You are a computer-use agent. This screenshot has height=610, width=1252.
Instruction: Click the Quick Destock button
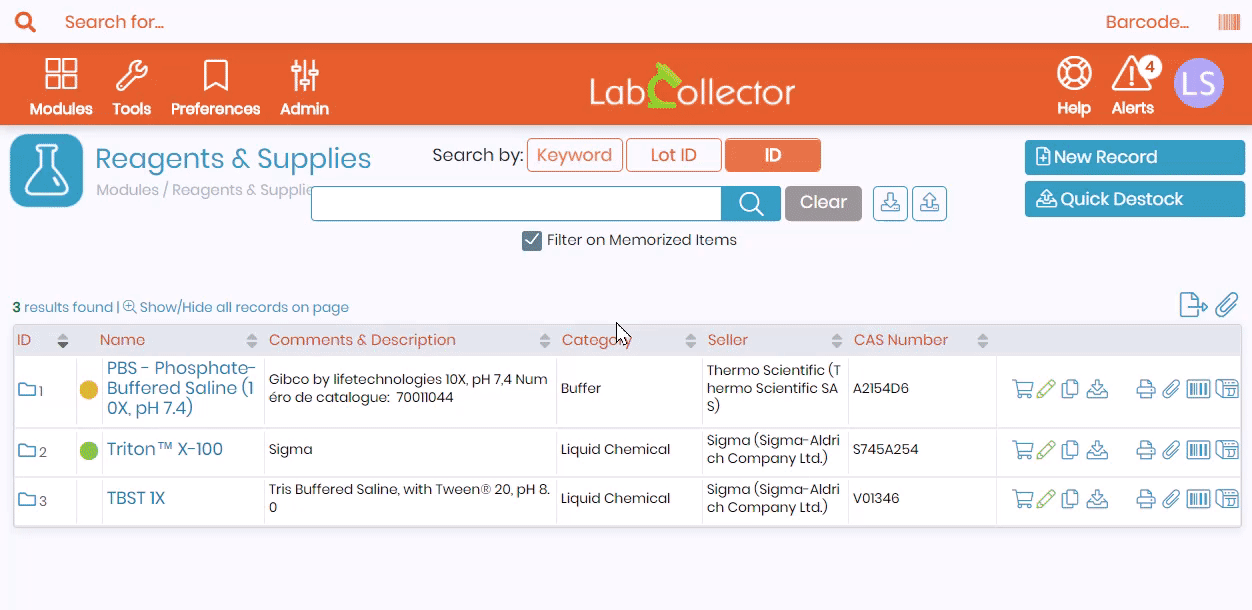pyautogui.click(x=1135, y=199)
